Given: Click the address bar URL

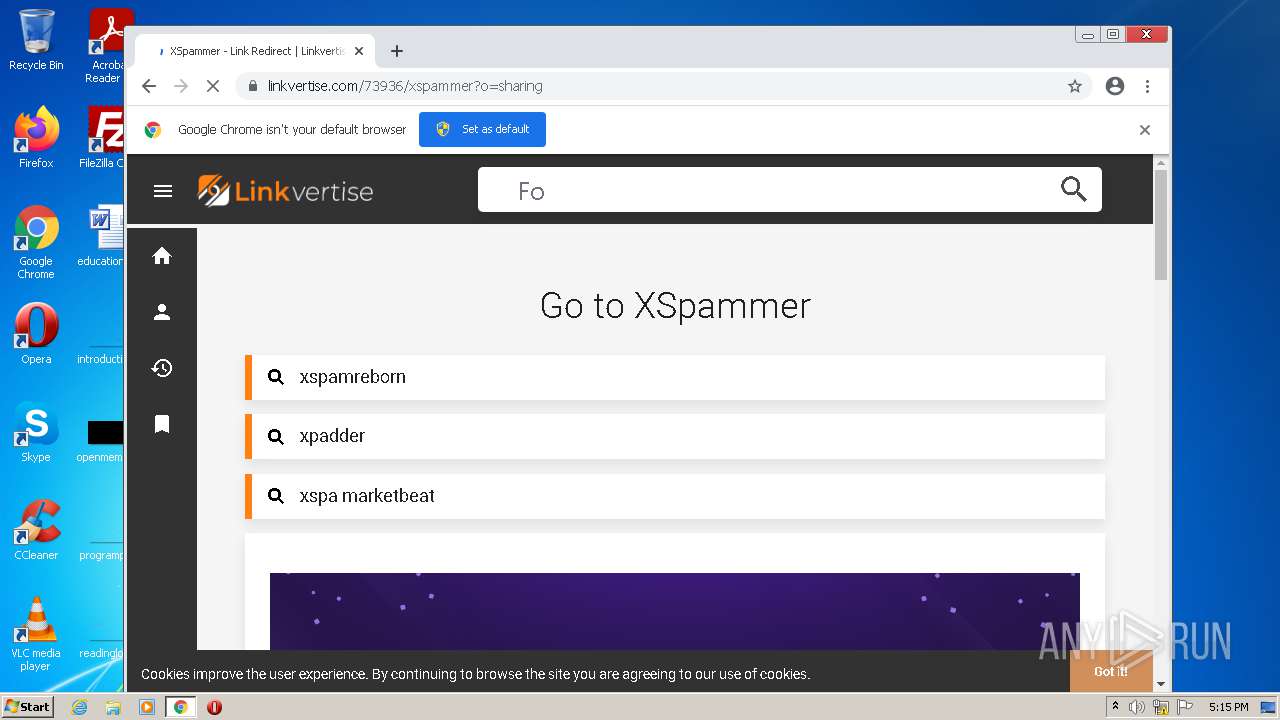Looking at the screenshot, I should click(x=405, y=86).
